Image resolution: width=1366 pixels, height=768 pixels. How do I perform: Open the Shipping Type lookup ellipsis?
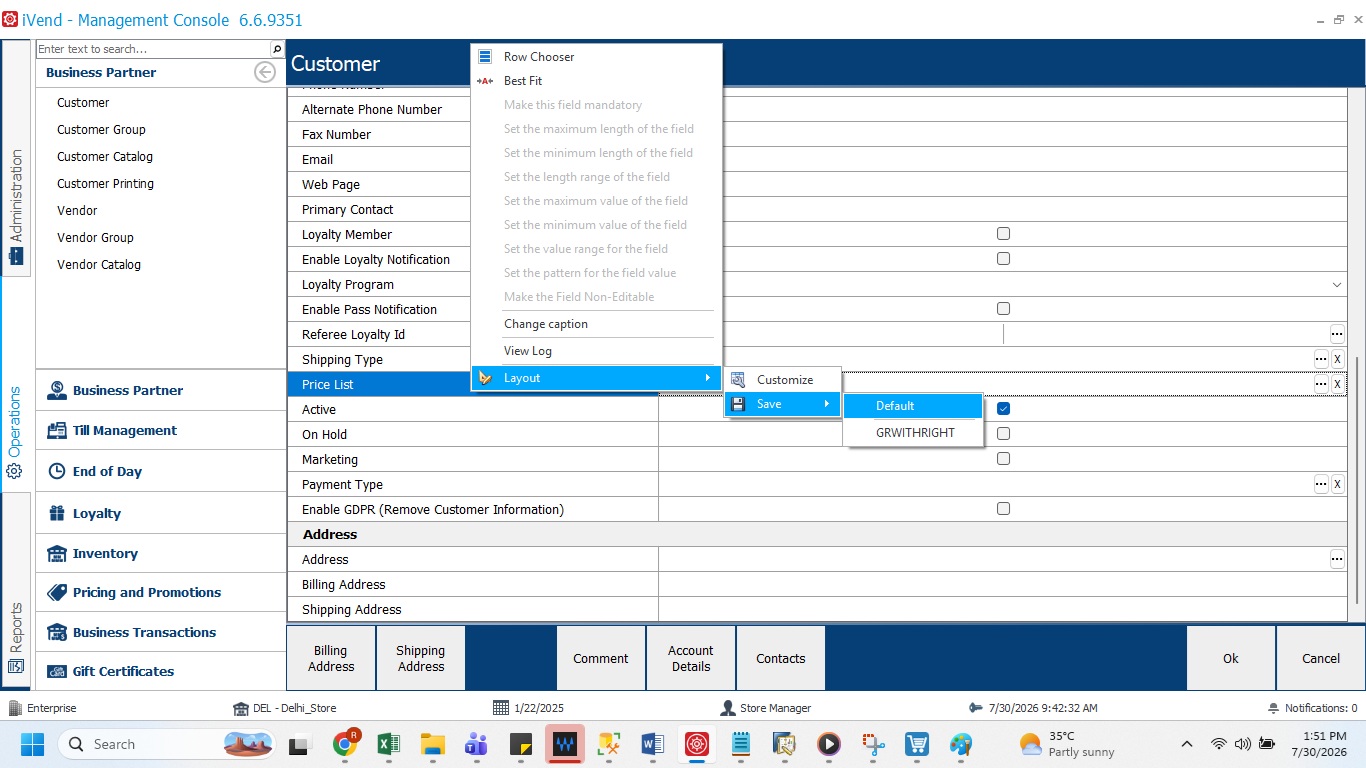click(x=1321, y=359)
